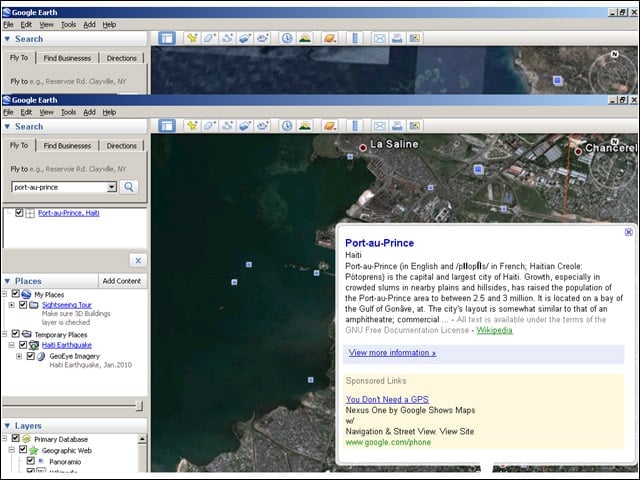The image size is (640, 480).
Task: Planet icon in back window toolbar
Action: [x=329, y=38]
